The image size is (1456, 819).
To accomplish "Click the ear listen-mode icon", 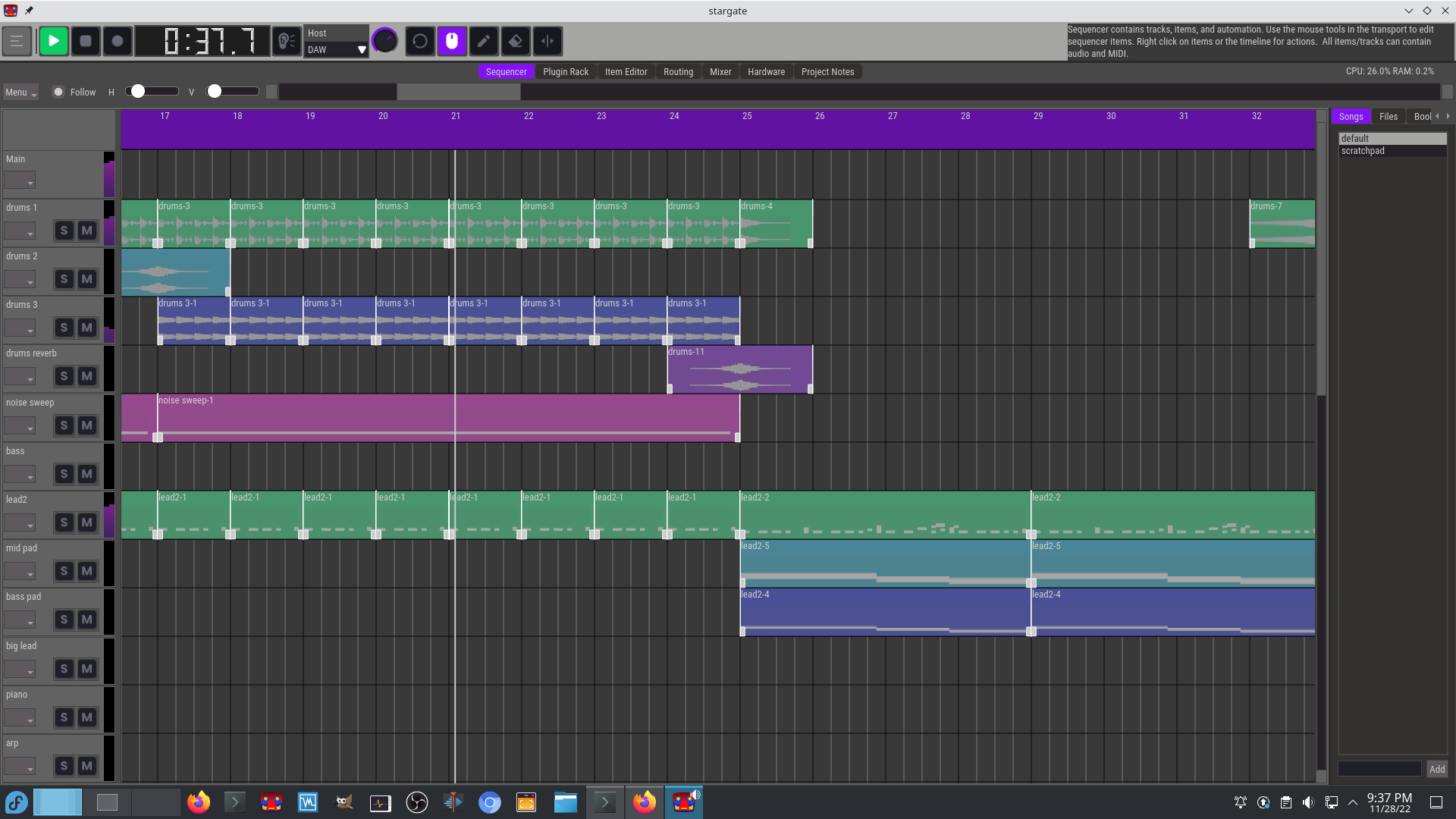I will point(287,41).
